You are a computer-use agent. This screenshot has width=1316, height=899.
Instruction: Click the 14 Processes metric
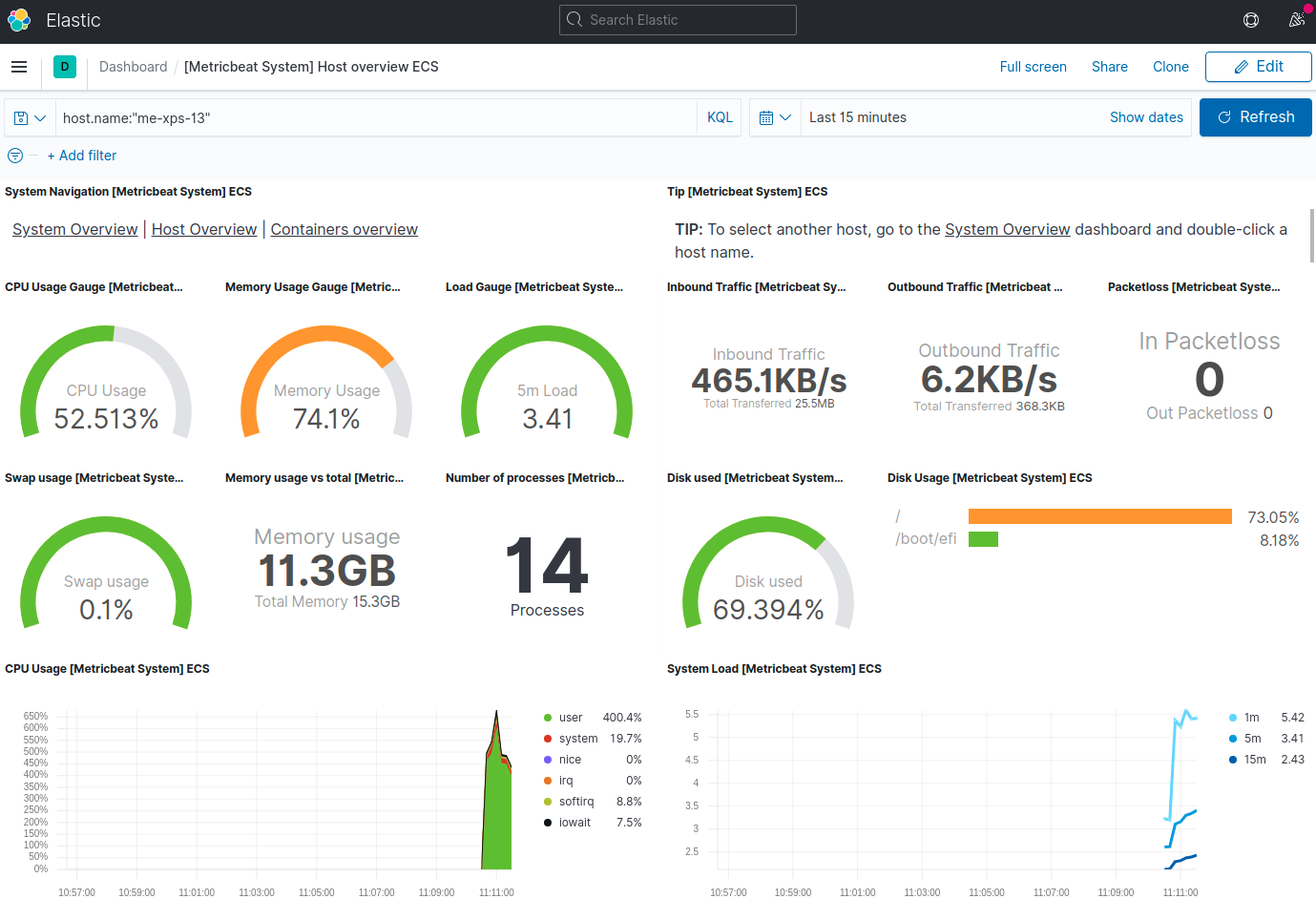pos(547,575)
